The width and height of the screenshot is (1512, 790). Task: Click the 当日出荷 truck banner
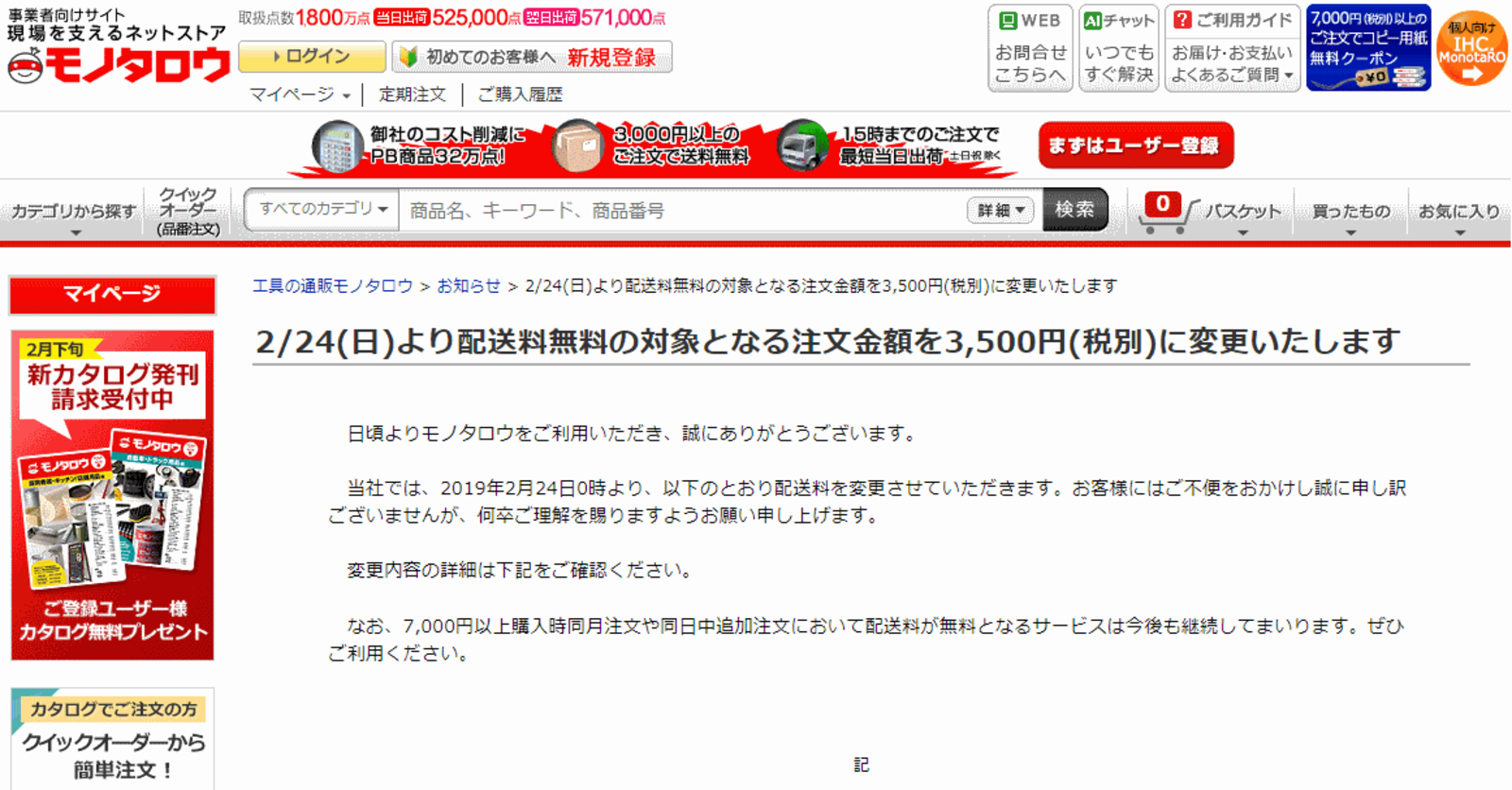coord(890,146)
